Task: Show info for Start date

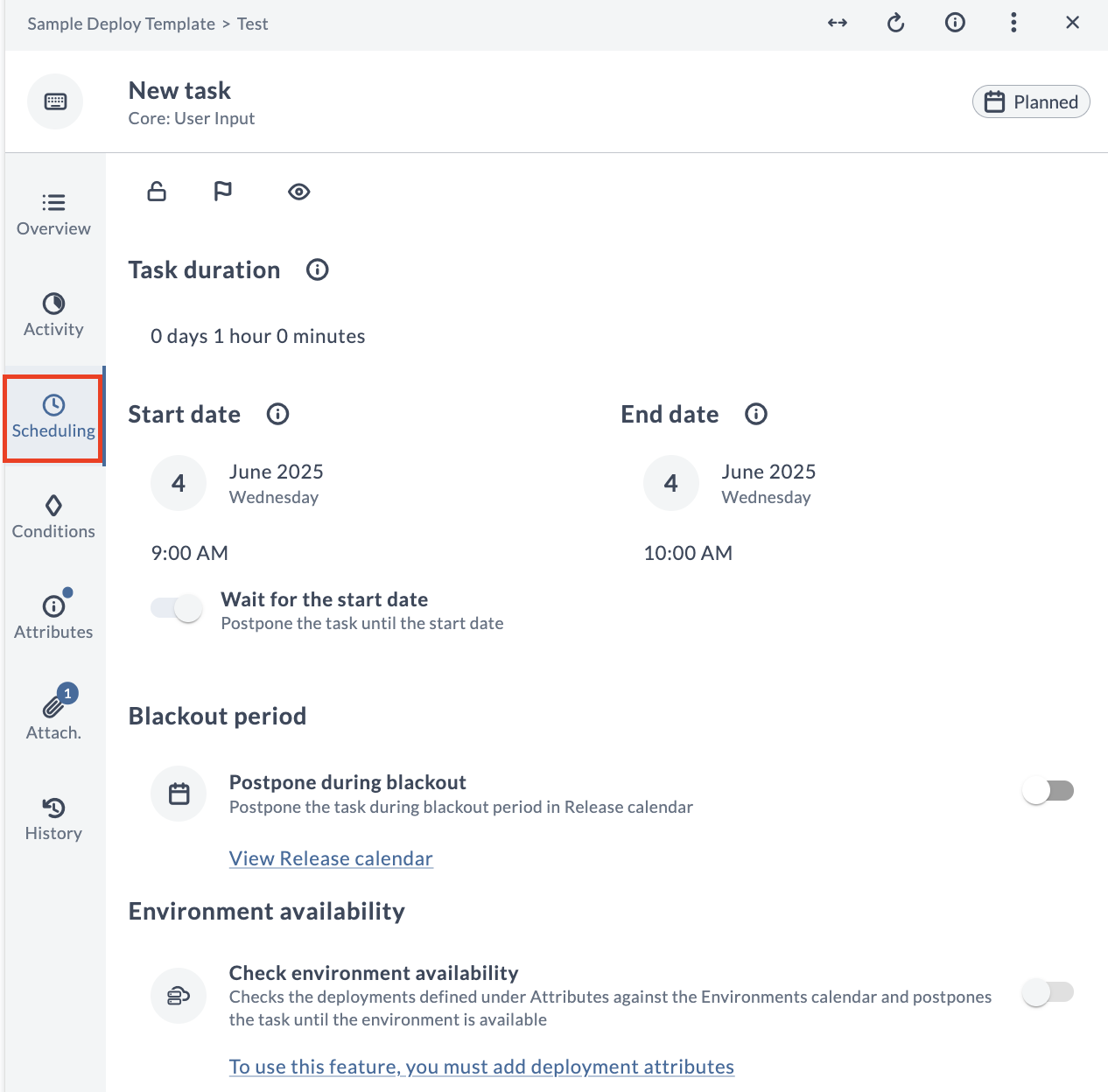Action: click(277, 414)
